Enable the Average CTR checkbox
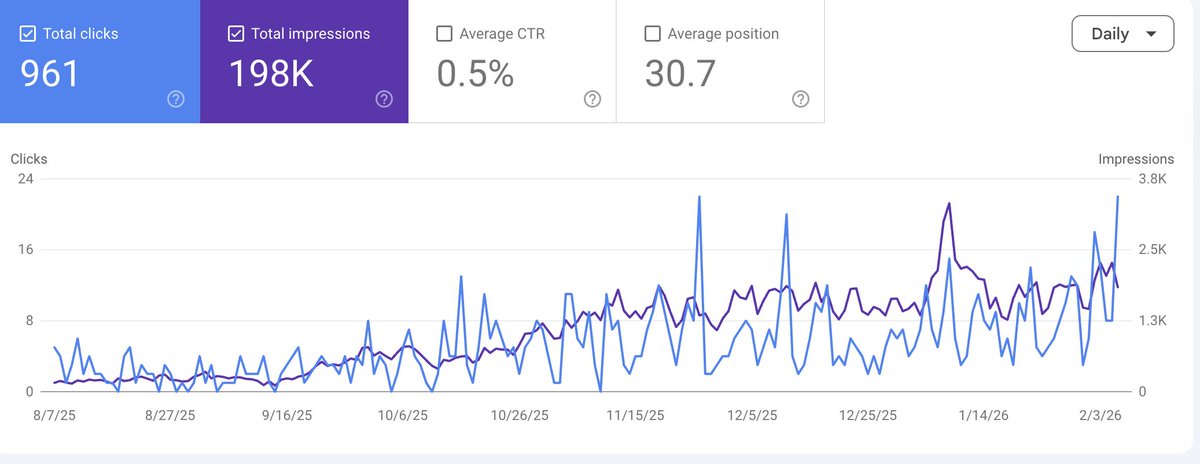 445,34
